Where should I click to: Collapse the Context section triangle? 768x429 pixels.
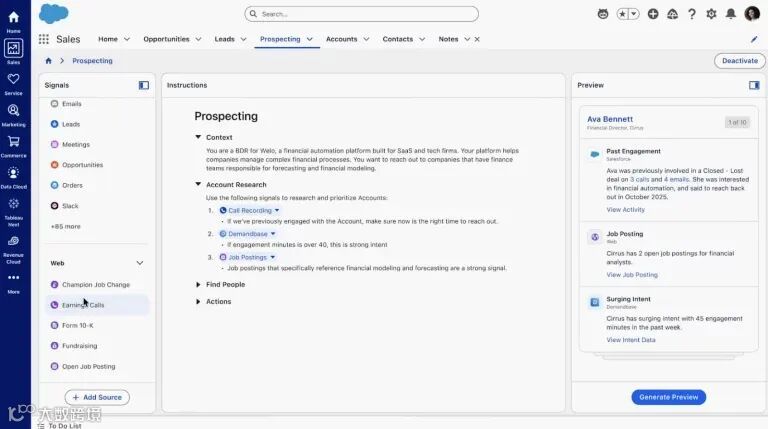(x=198, y=137)
